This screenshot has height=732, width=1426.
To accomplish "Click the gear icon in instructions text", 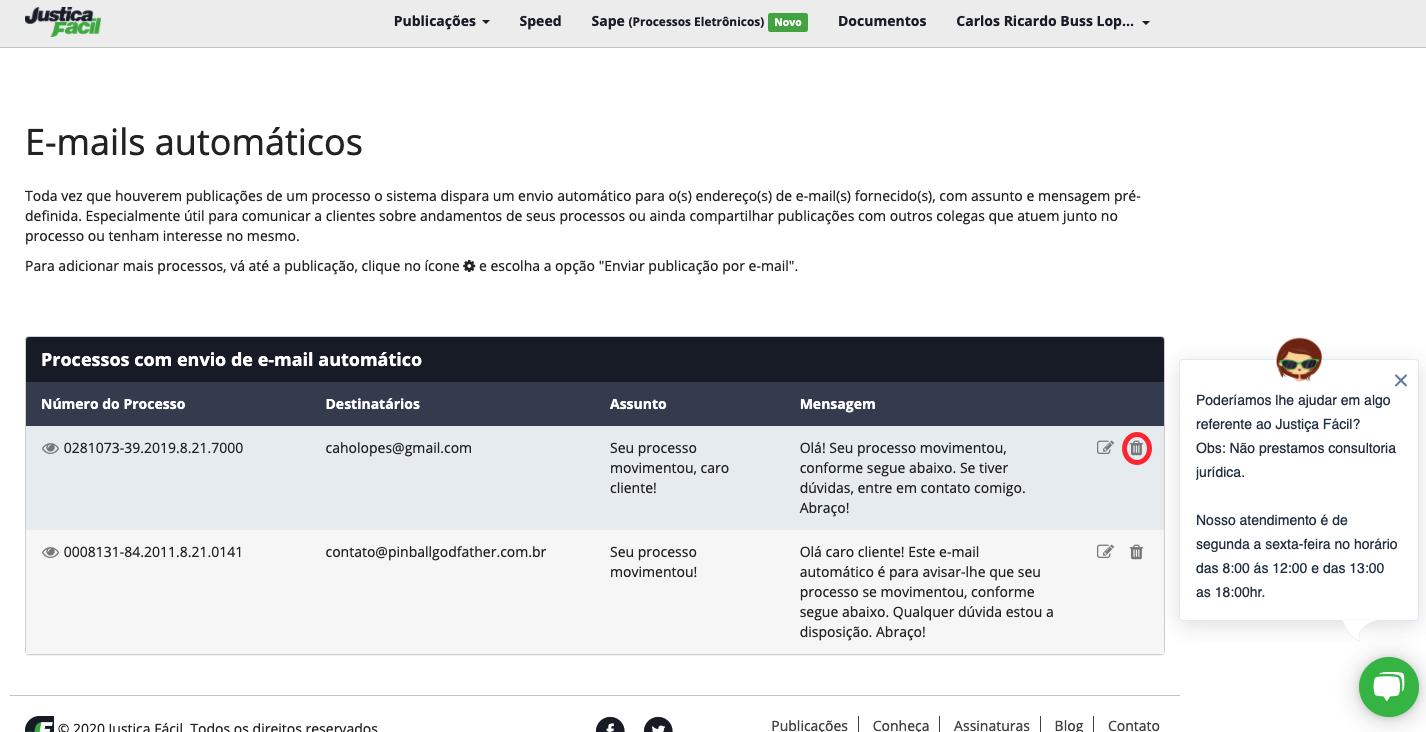I will 469,267.
